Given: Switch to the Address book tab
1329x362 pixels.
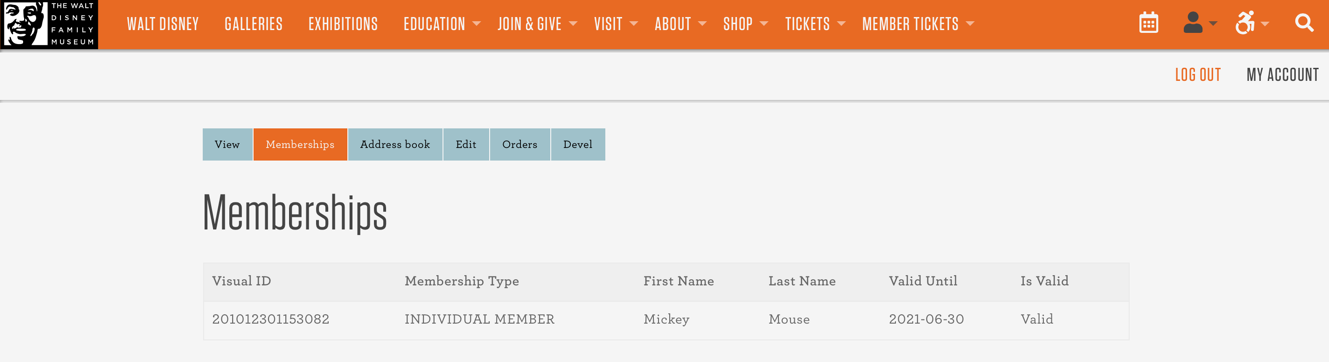Looking at the screenshot, I should click(x=395, y=144).
